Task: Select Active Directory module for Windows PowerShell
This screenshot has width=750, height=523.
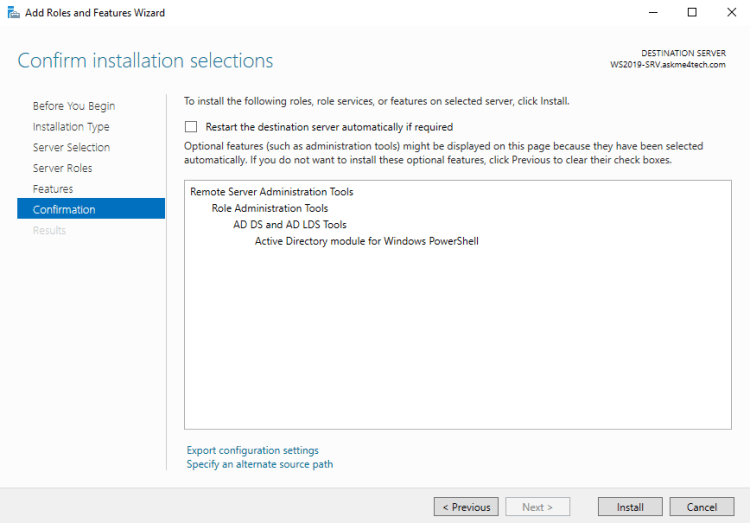Action: [366, 241]
